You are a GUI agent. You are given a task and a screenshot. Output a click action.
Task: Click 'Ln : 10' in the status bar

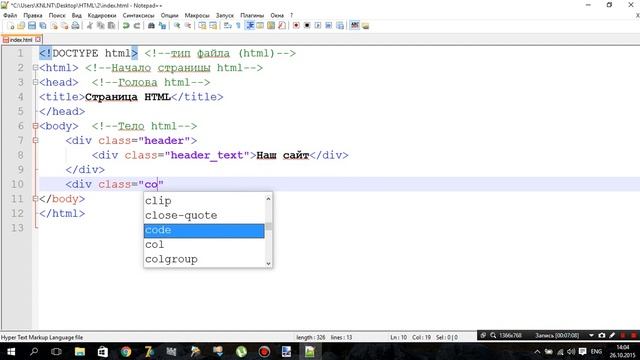click(x=398, y=338)
